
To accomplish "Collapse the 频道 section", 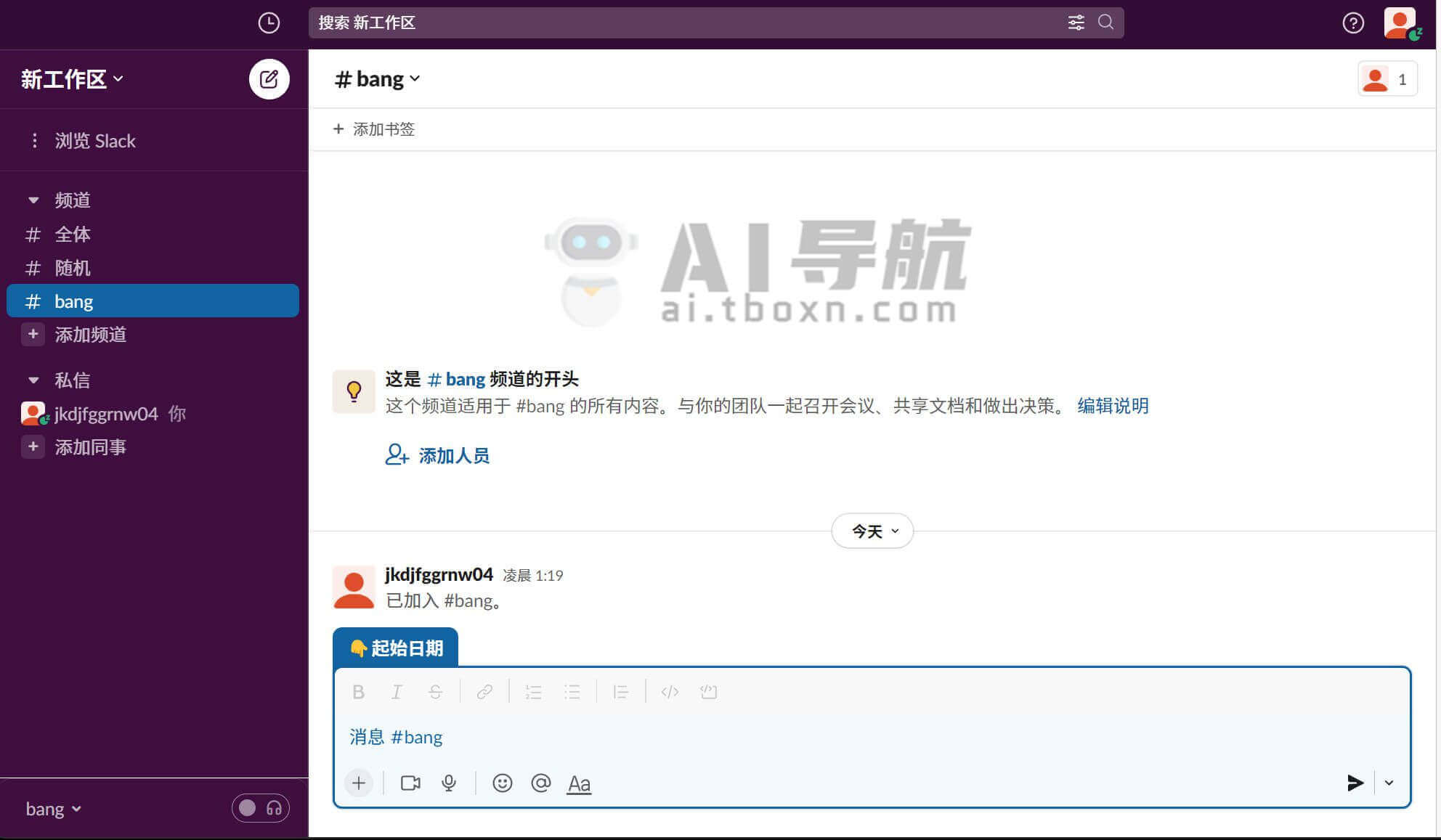I will click(x=33, y=200).
